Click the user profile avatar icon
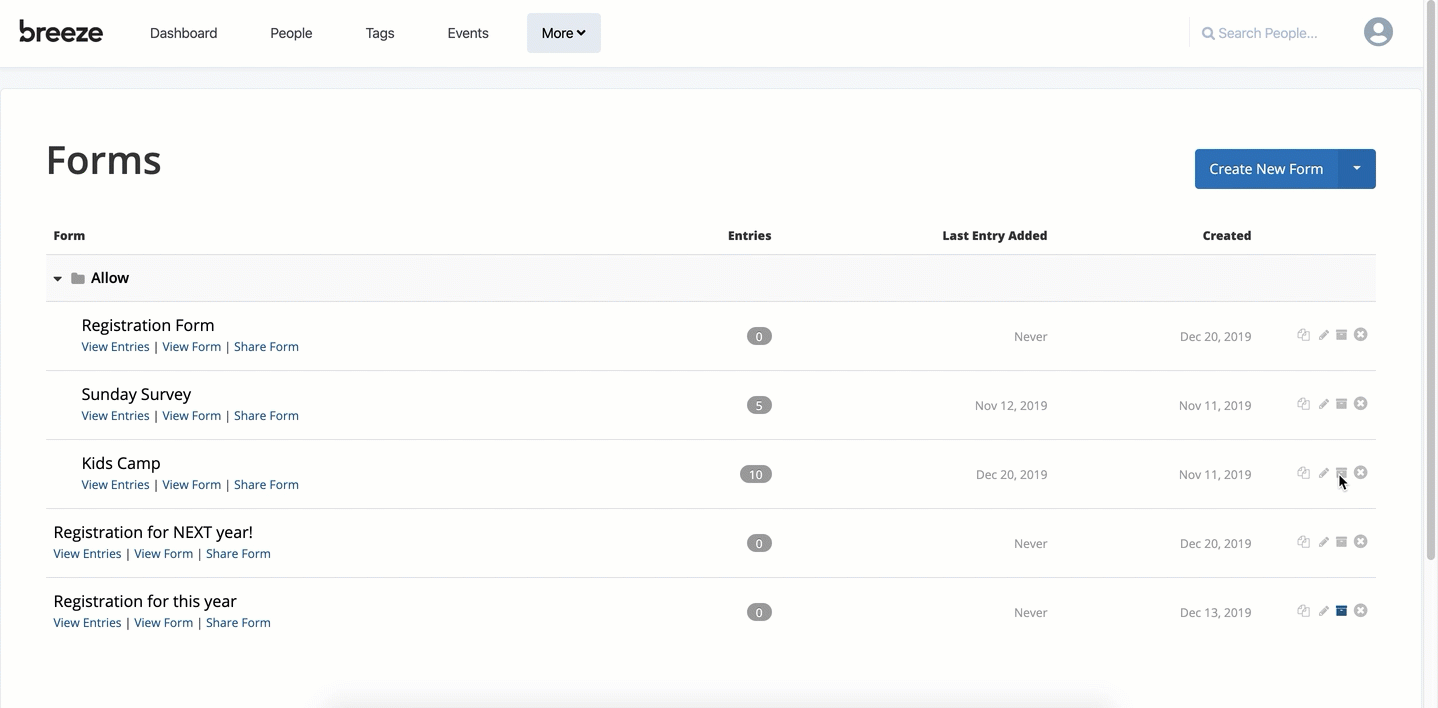1438x708 pixels. pos(1378,31)
